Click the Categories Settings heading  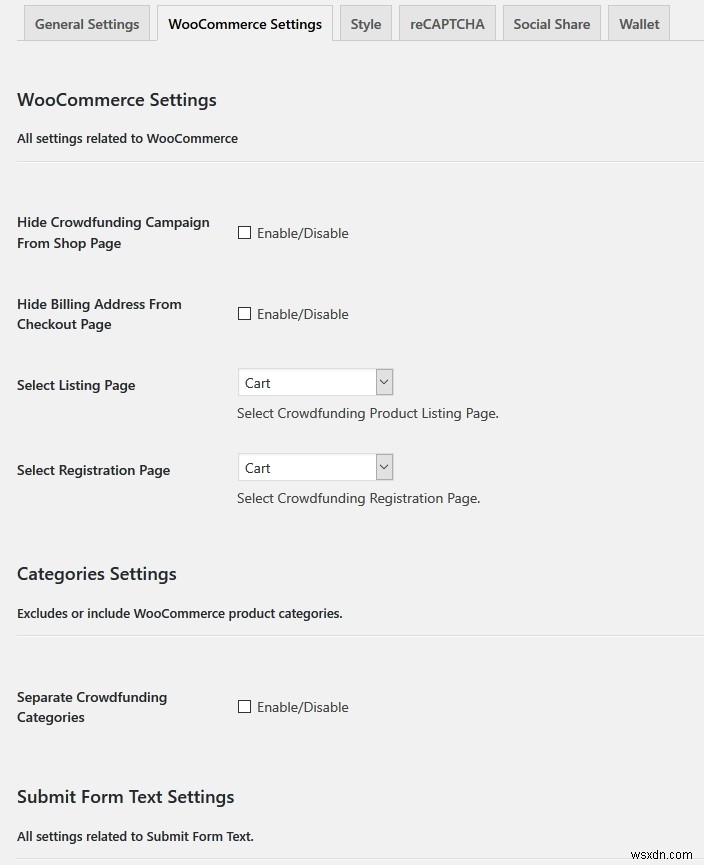click(x=96, y=574)
